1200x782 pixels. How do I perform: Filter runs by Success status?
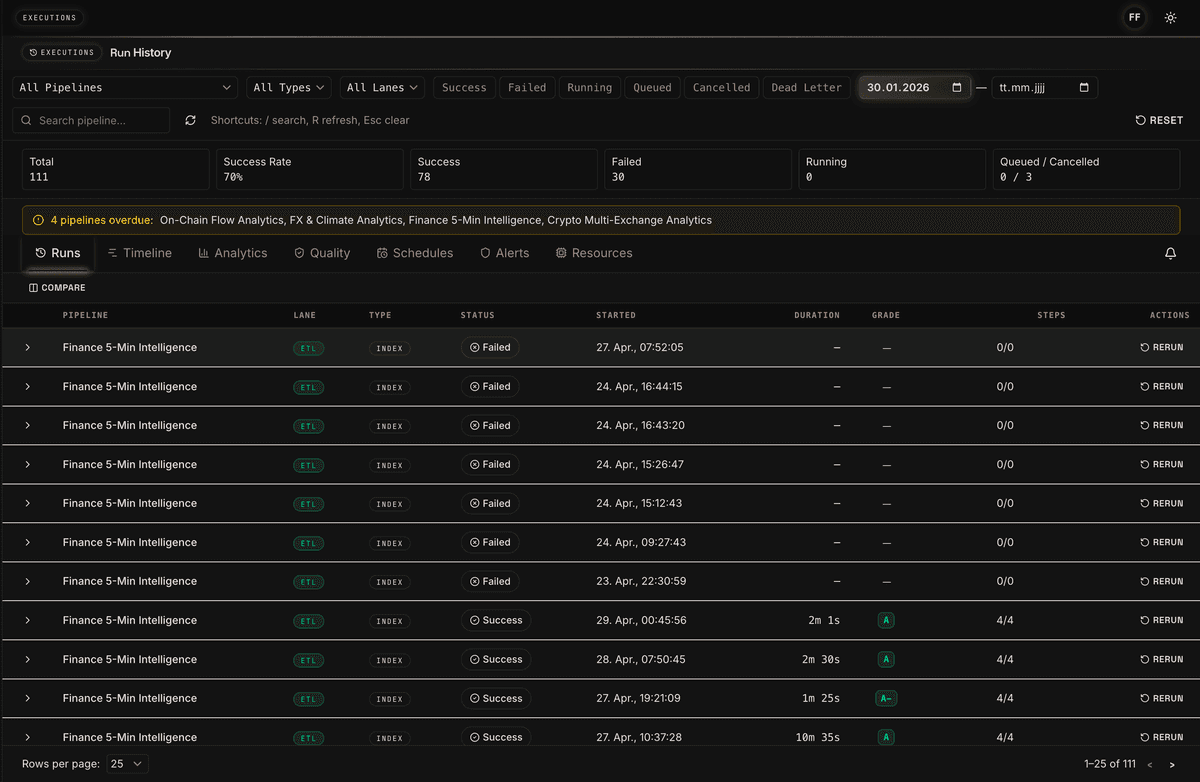(464, 88)
